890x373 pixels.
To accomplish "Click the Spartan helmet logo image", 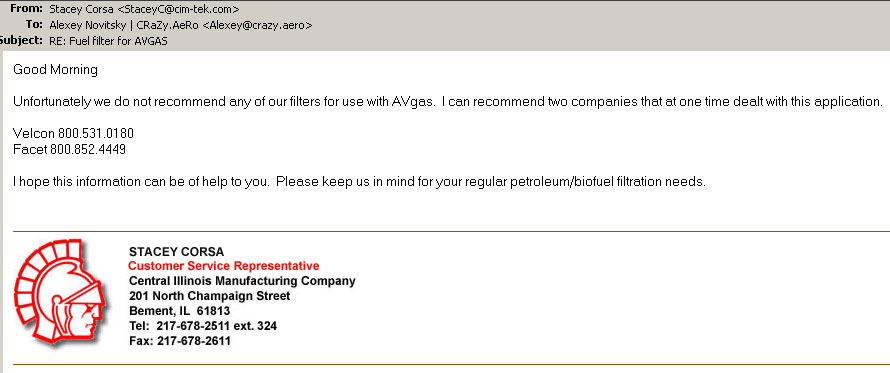I will tap(59, 292).
